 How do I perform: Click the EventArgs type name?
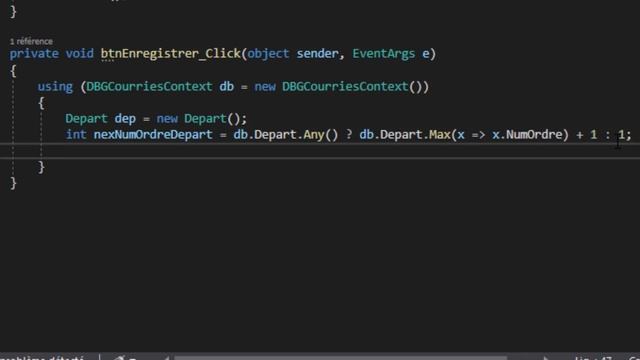(384, 54)
